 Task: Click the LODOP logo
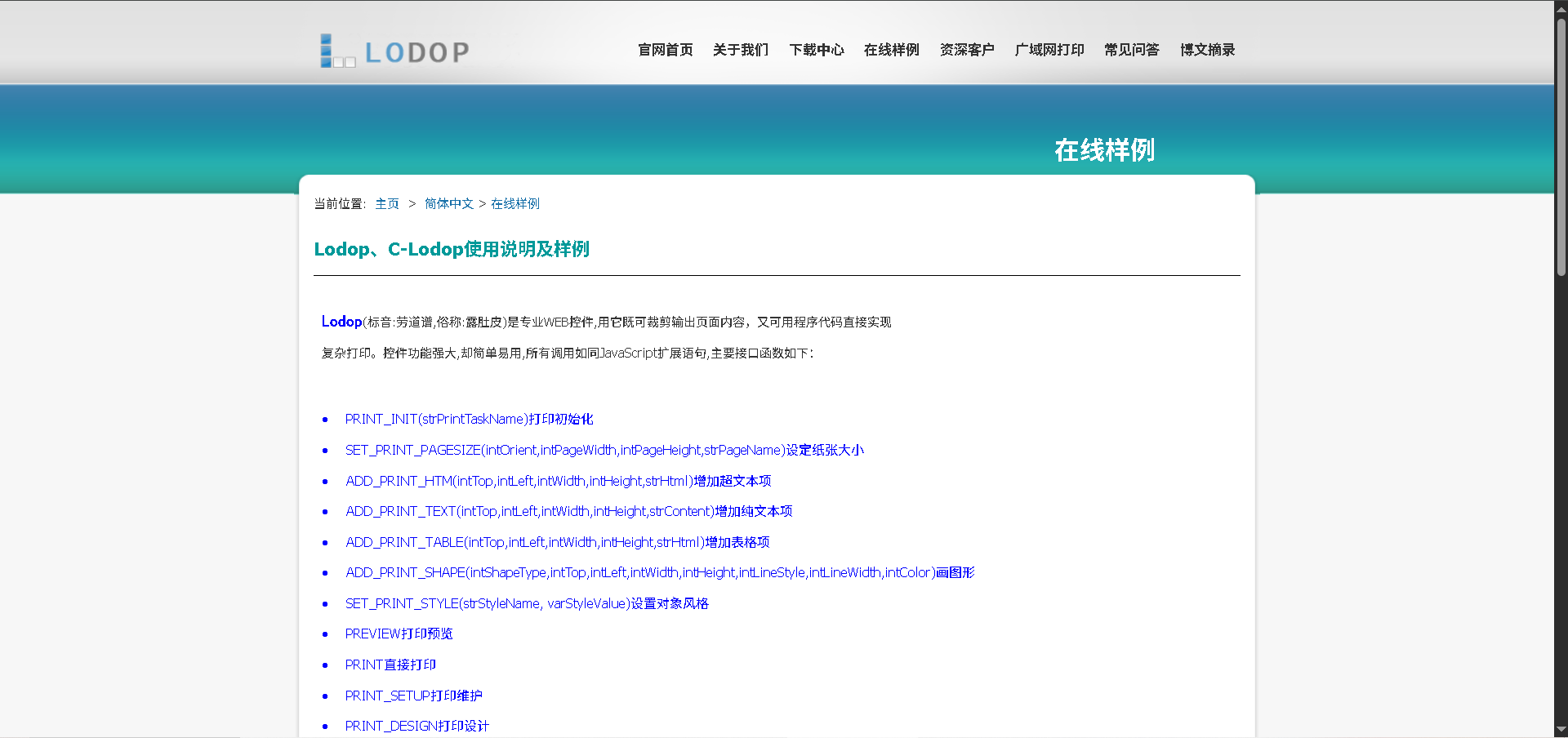pyautogui.click(x=394, y=51)
